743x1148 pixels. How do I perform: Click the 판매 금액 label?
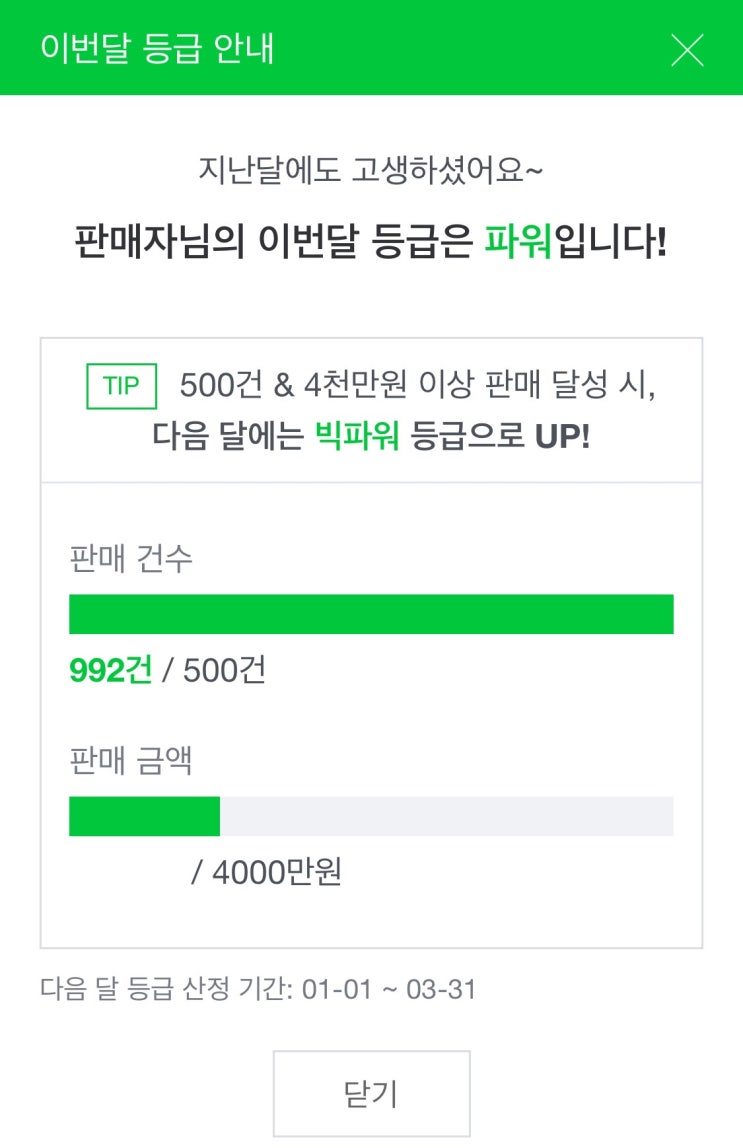coord(130,761)
